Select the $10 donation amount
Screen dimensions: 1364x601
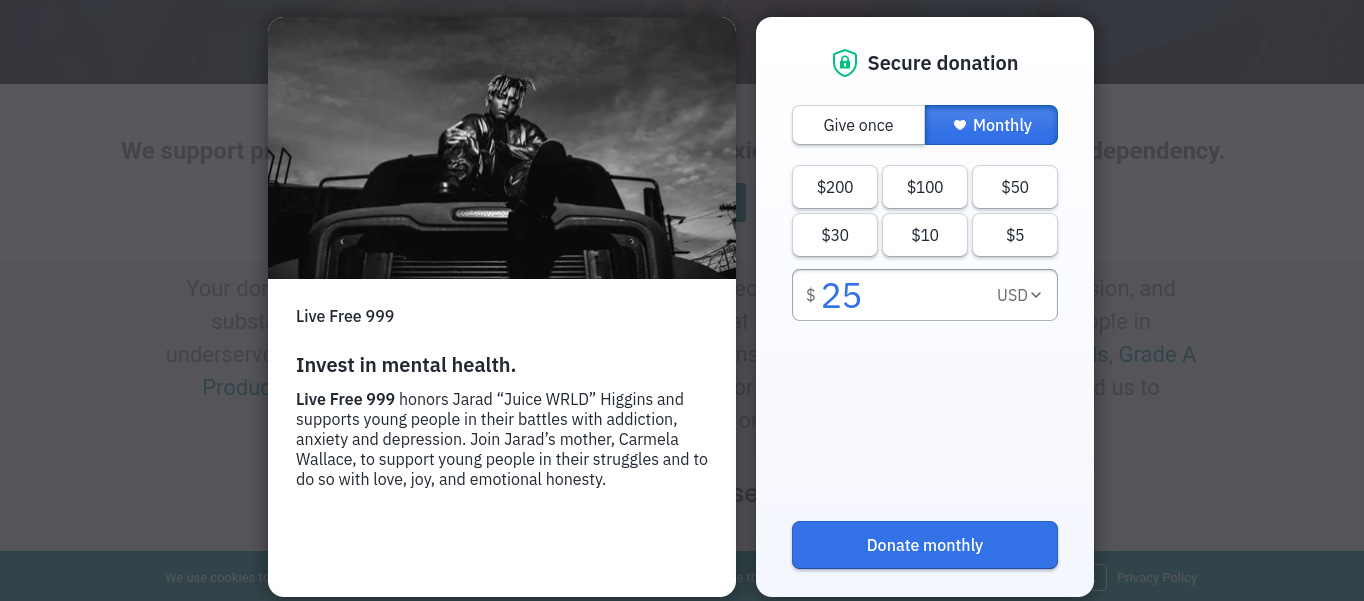point(924,235)
